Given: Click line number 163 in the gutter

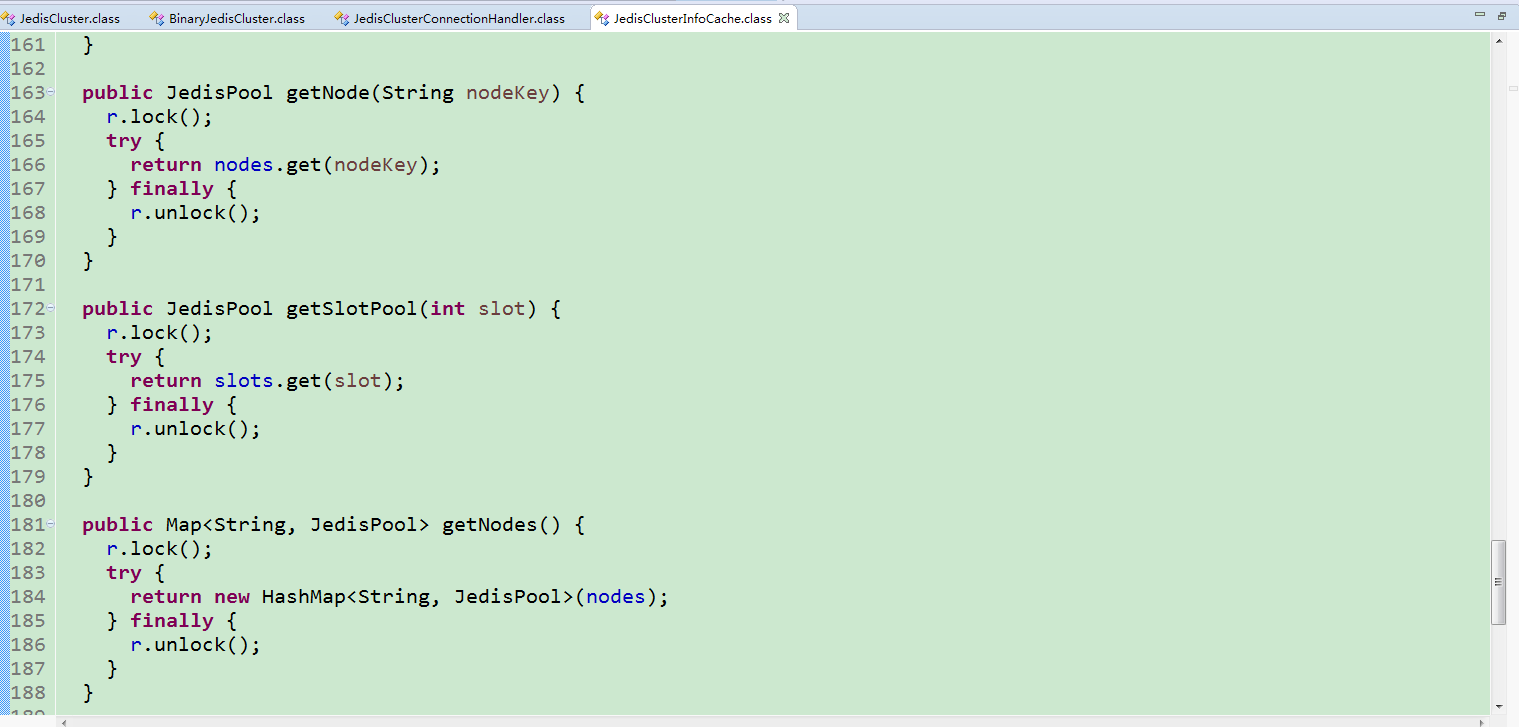Looking at the screenshot, I should pyautogui.click(x=27, y=92).
